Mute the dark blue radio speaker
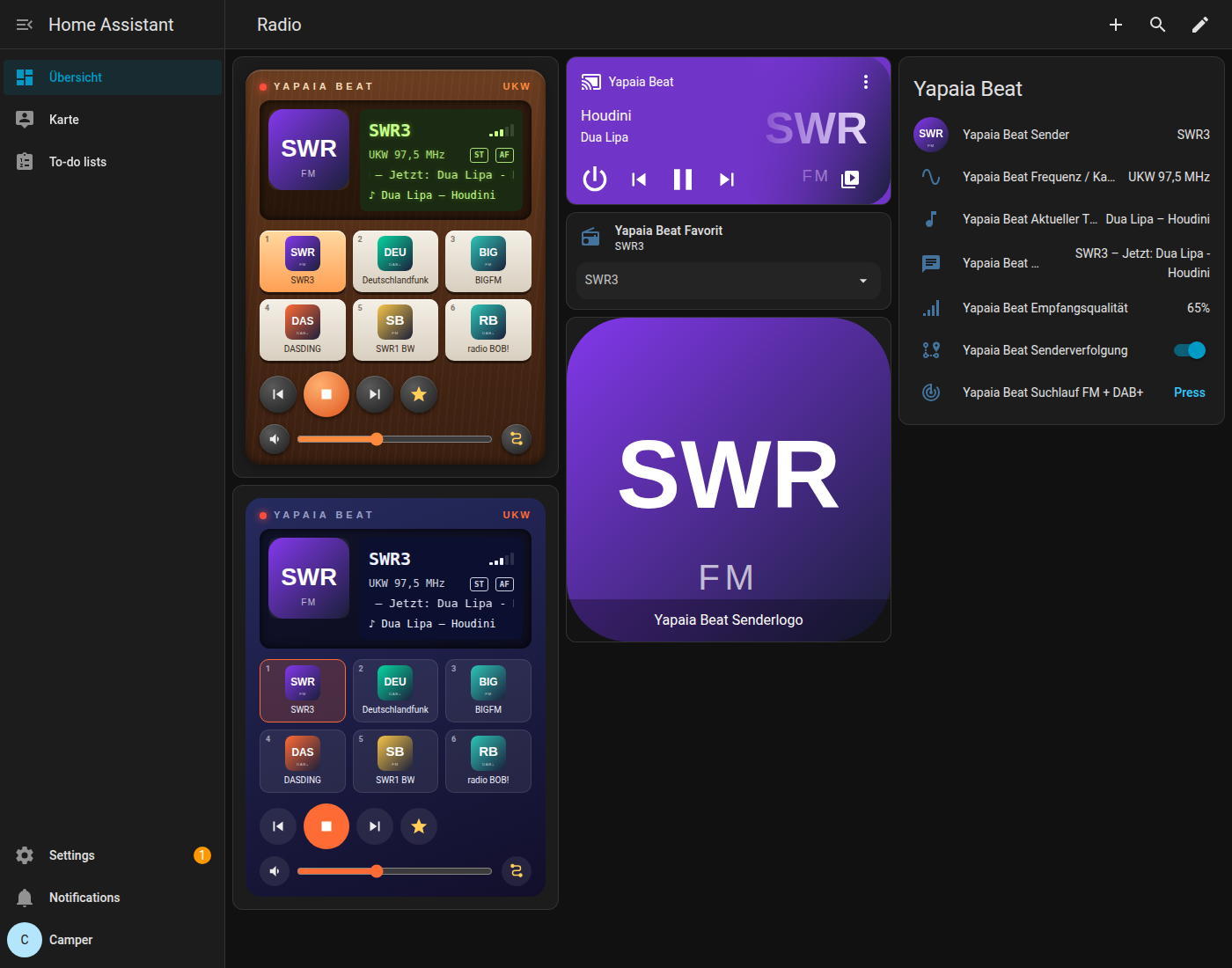This screenshot has height=968, width=1232. click(275, 871)
